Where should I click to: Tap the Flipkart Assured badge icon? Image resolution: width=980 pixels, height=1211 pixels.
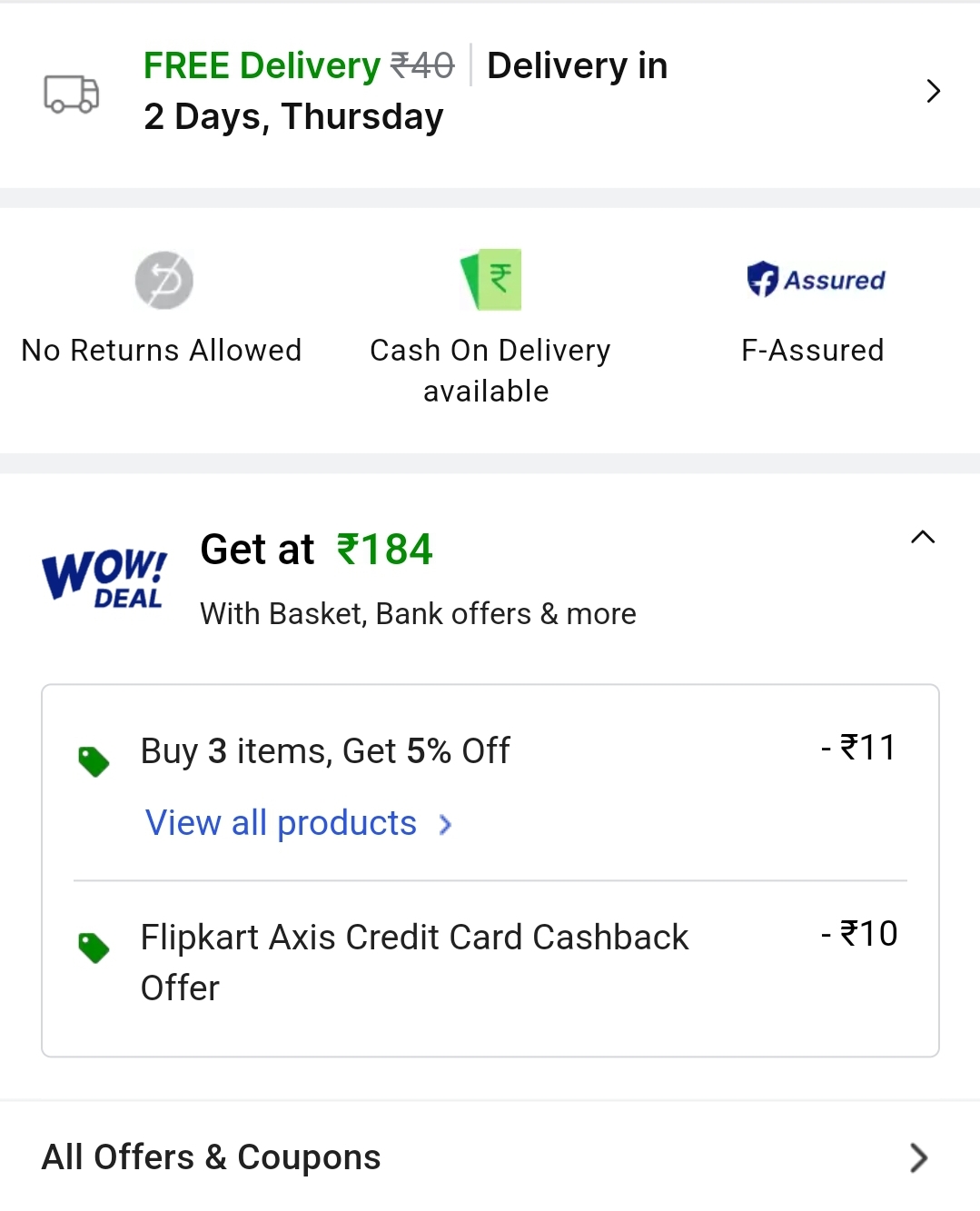pyautogui.click(x=815, y=279)
